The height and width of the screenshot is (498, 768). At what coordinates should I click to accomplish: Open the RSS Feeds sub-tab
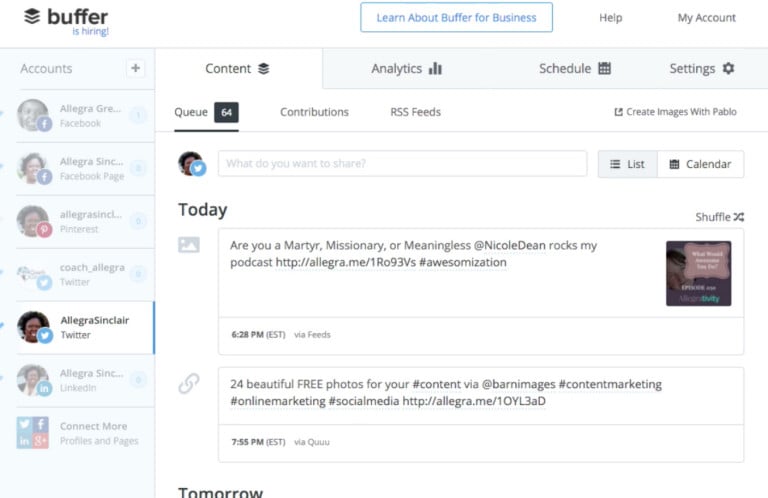coord(415,112)
